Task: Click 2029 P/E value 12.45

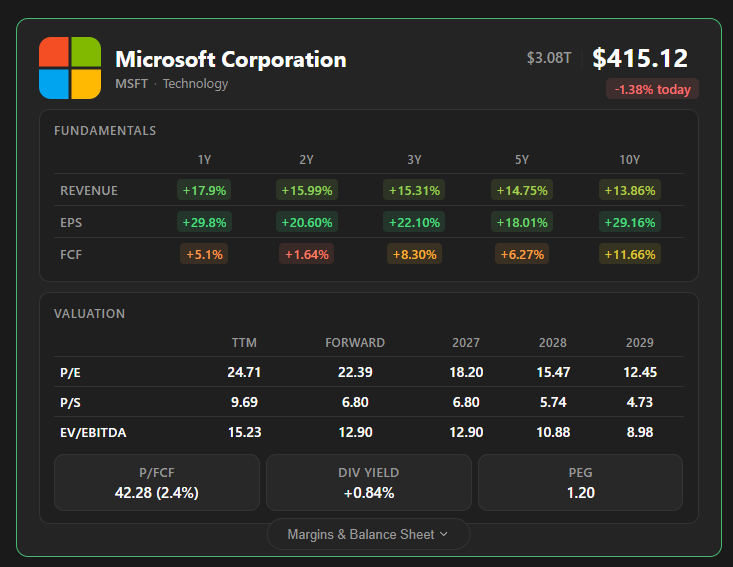Action: (640, 372)
